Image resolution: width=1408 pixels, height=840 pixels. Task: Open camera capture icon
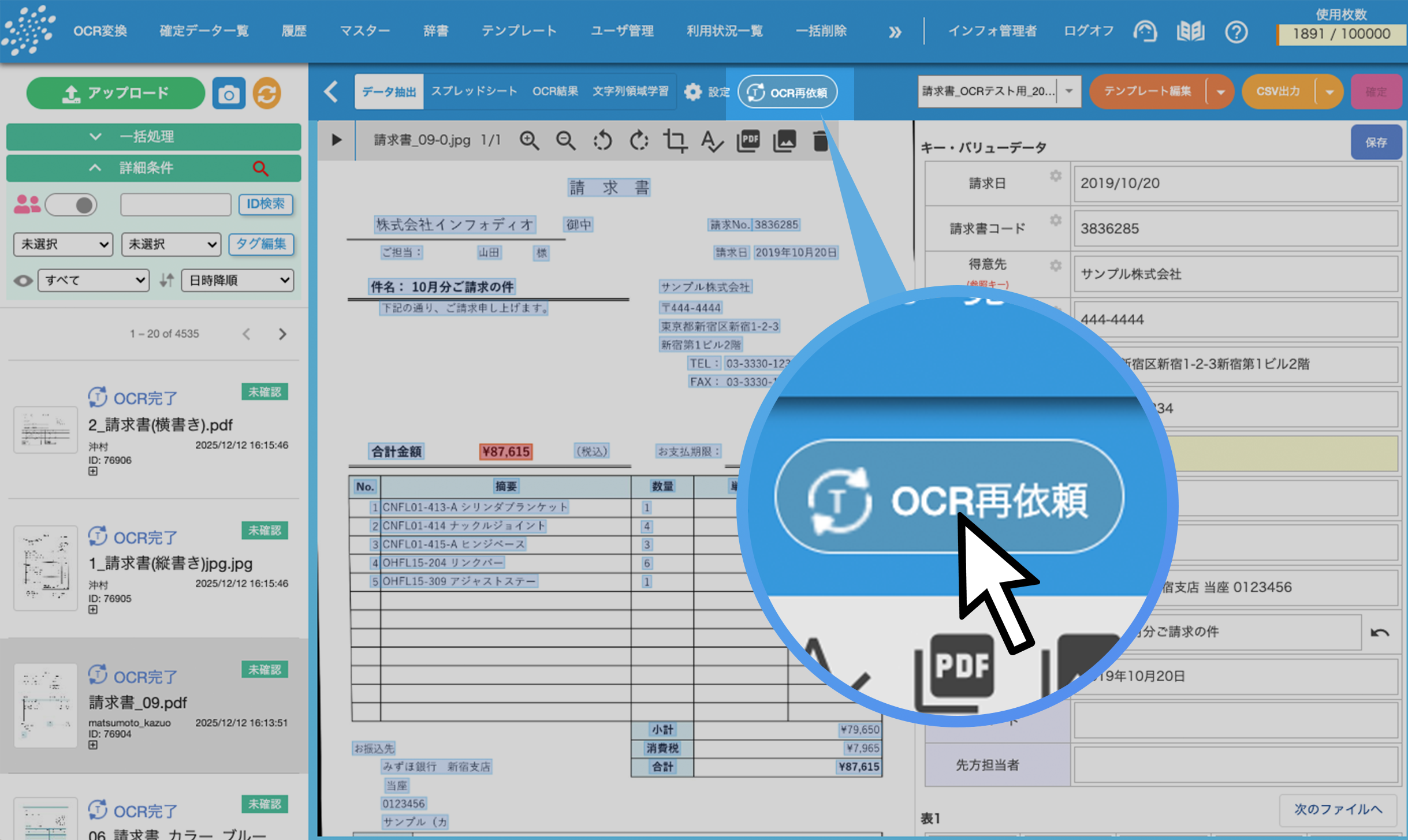229,94
